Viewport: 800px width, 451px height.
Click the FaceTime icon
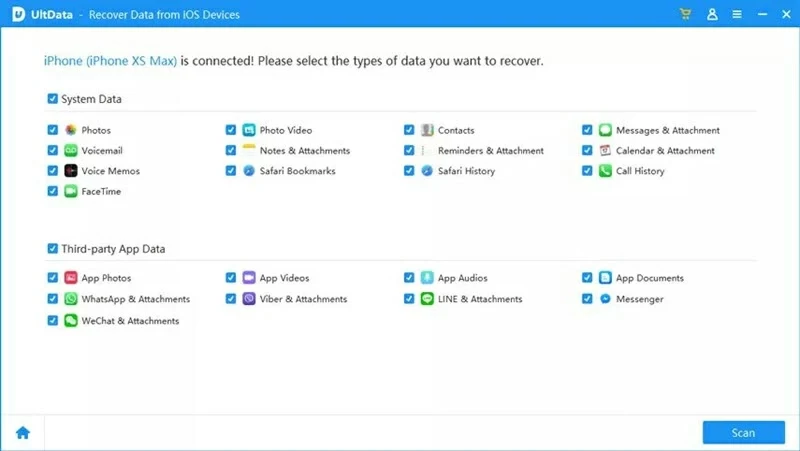click(x=71, y=191)
